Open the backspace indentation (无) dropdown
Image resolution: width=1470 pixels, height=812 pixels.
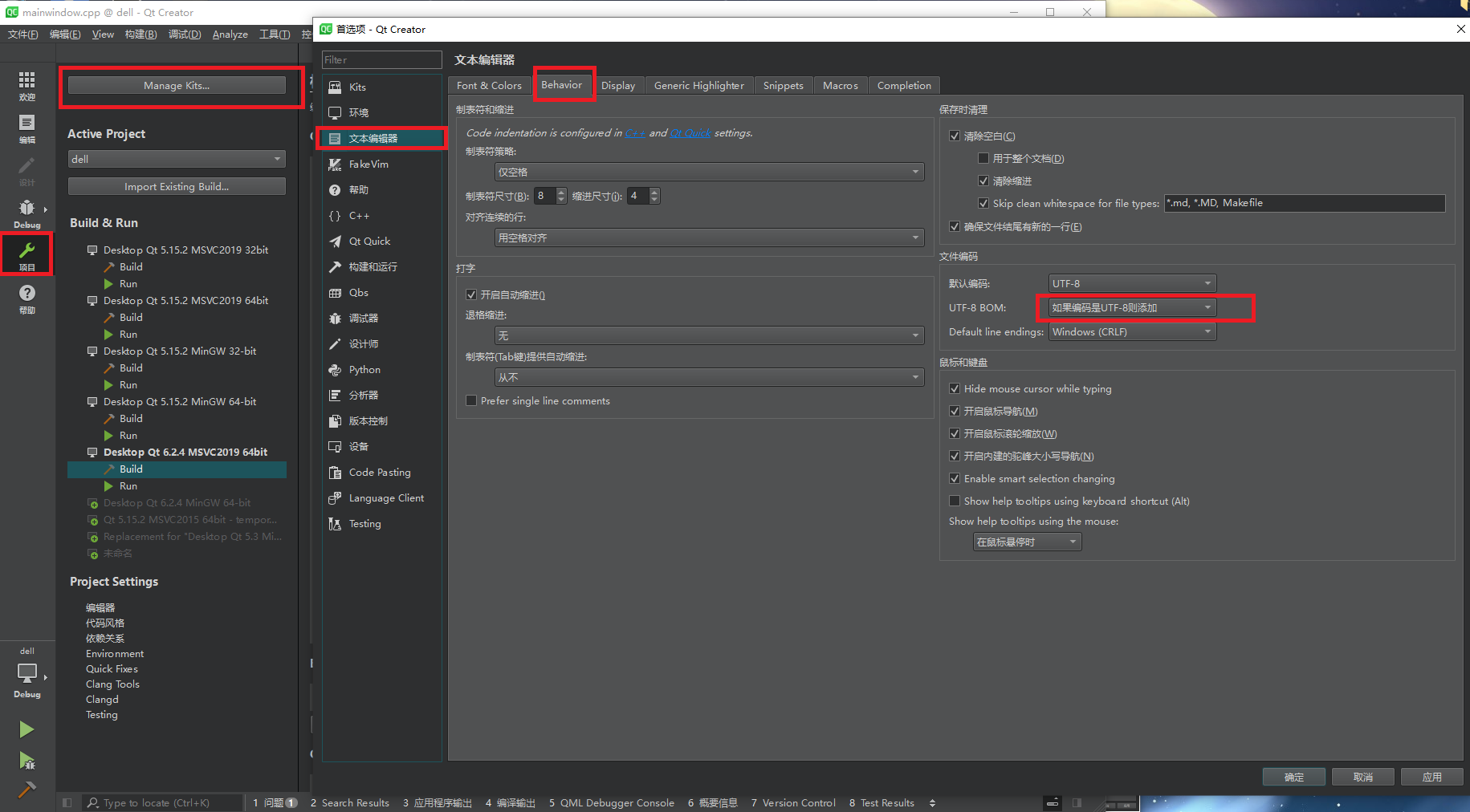click(709, 335)
